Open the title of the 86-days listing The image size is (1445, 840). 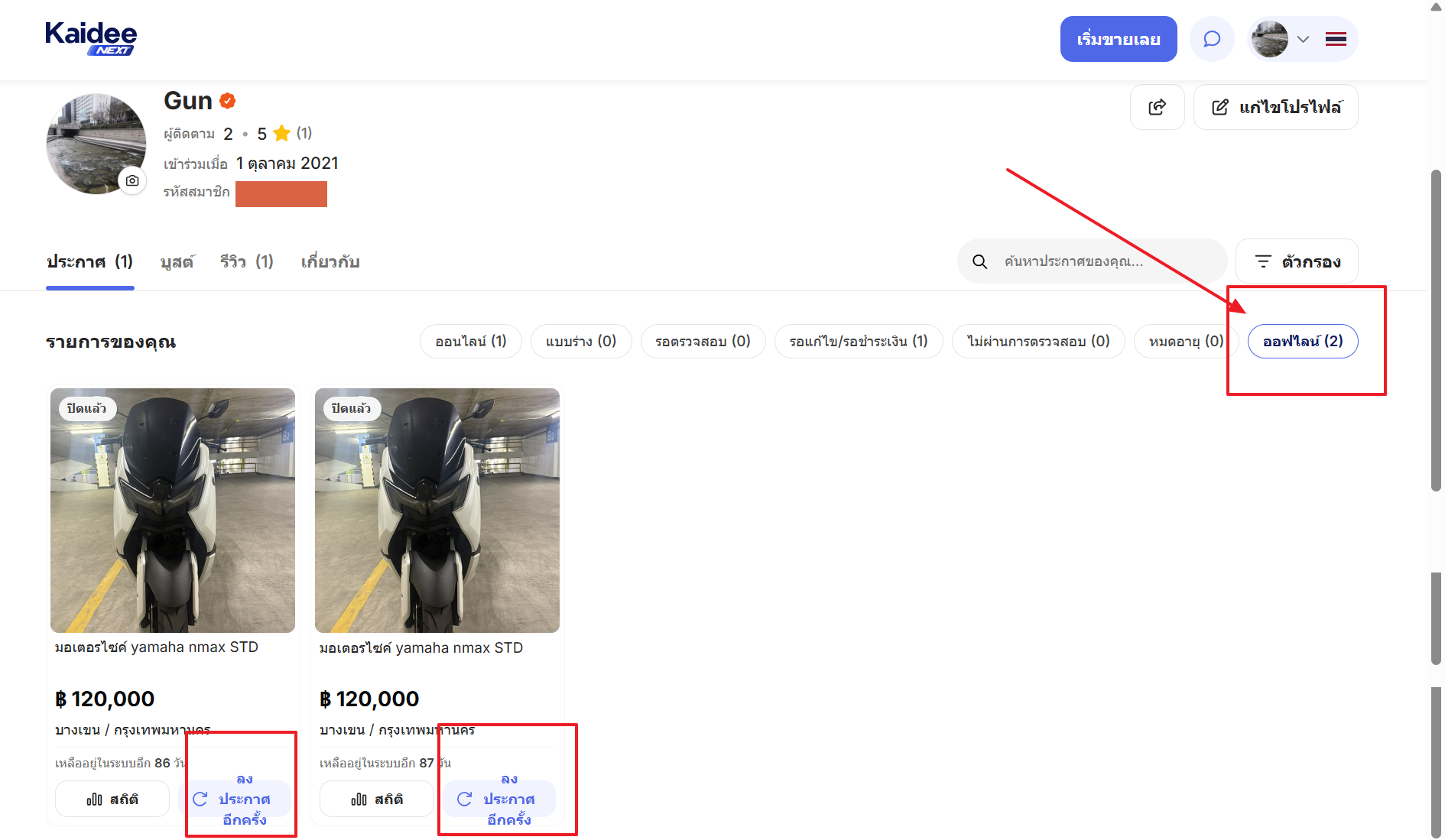click(157, 647)
